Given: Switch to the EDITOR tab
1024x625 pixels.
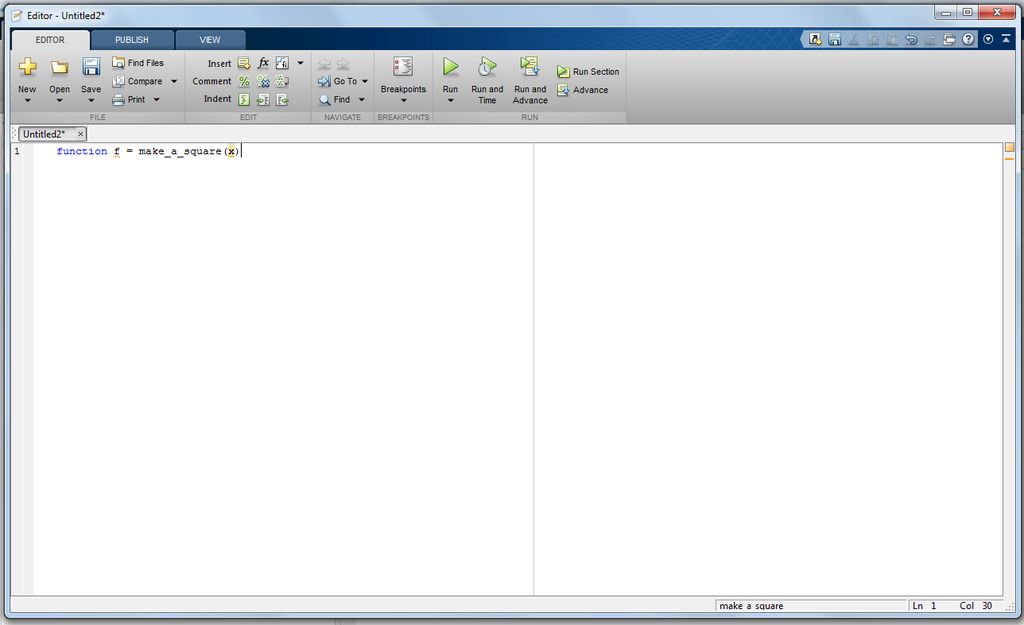Looking at the screenshot, I should pos(50,40).
